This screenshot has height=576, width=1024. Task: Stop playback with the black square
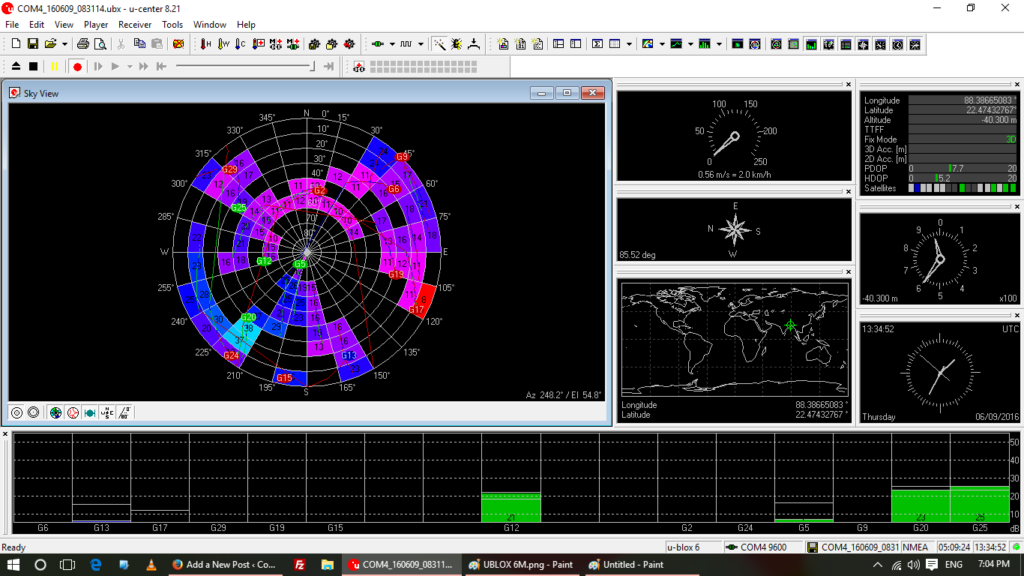33,66
